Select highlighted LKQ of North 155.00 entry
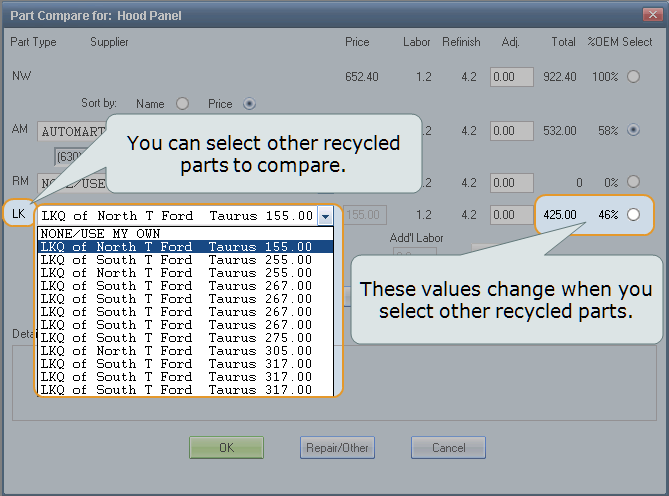Image resolution: width=669 pixels, height=496 pixels. point(176,247)
